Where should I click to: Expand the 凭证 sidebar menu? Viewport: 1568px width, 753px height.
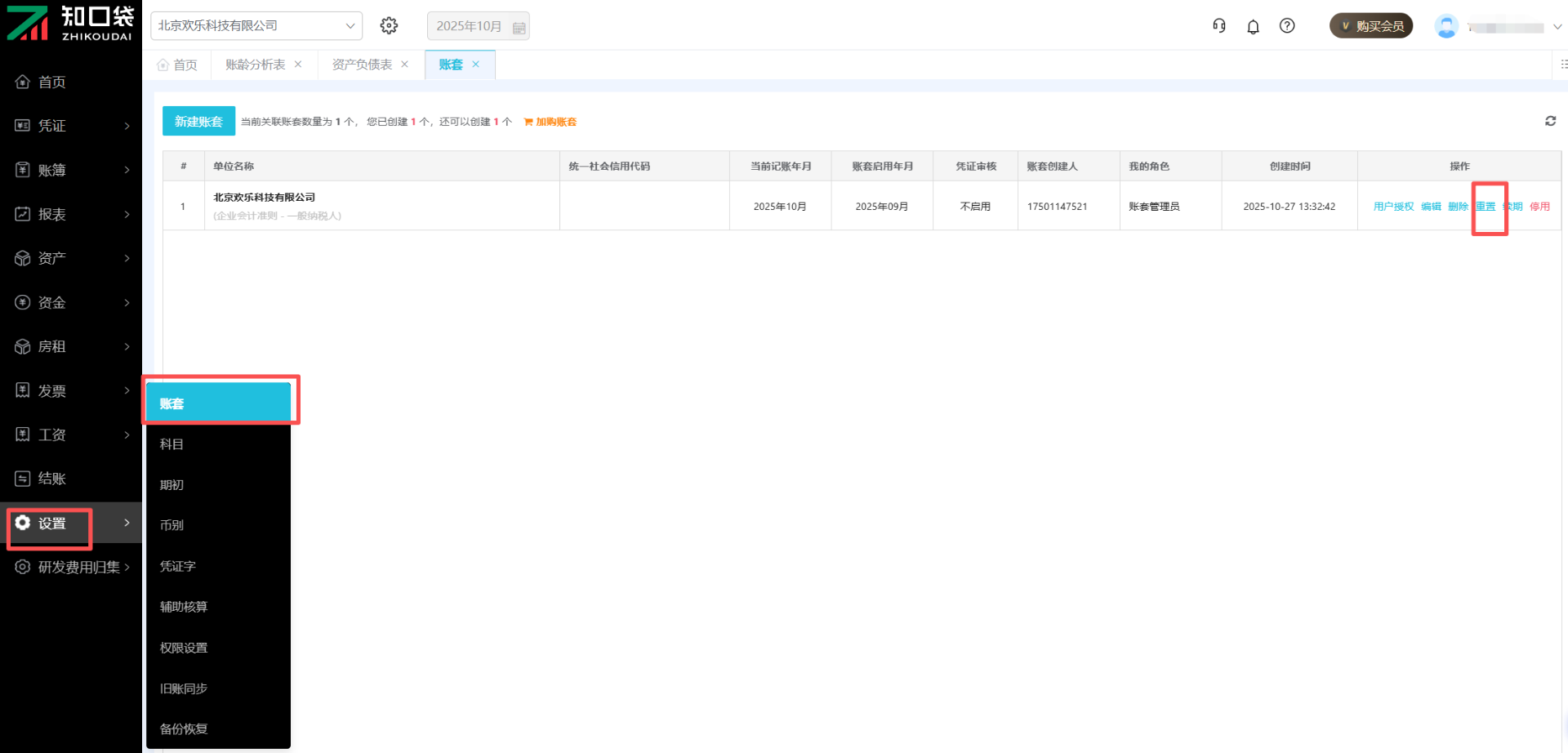pyautogui.click(x=71, y=126)
